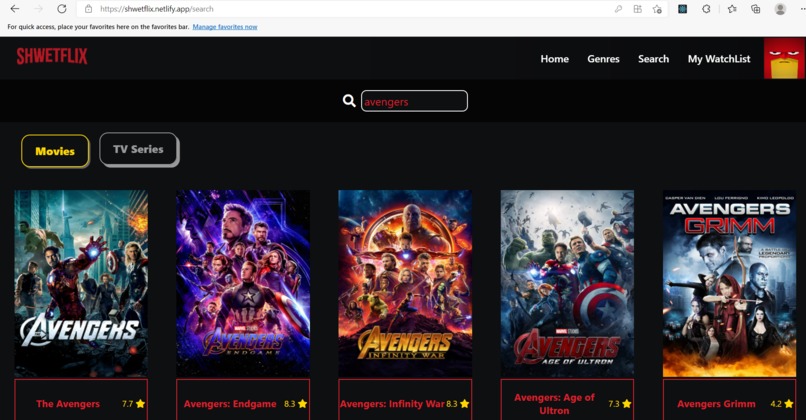This screenshot has height=420, width=806.
Task: Open the Collections icon
Action: point(756,9)
